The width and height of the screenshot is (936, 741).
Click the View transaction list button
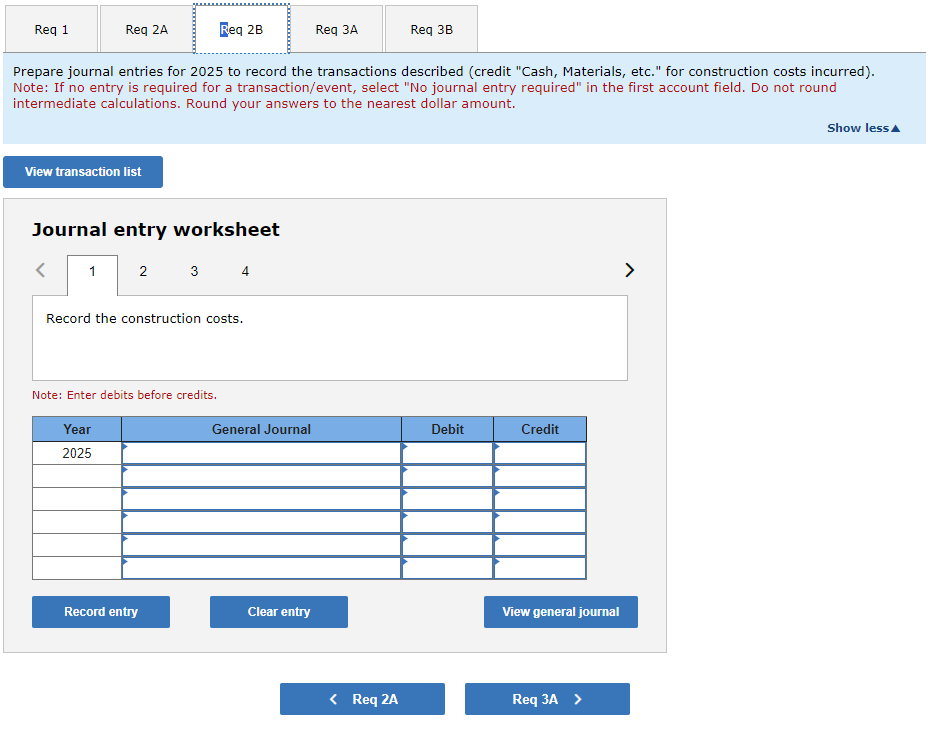(x=82, y=171)
